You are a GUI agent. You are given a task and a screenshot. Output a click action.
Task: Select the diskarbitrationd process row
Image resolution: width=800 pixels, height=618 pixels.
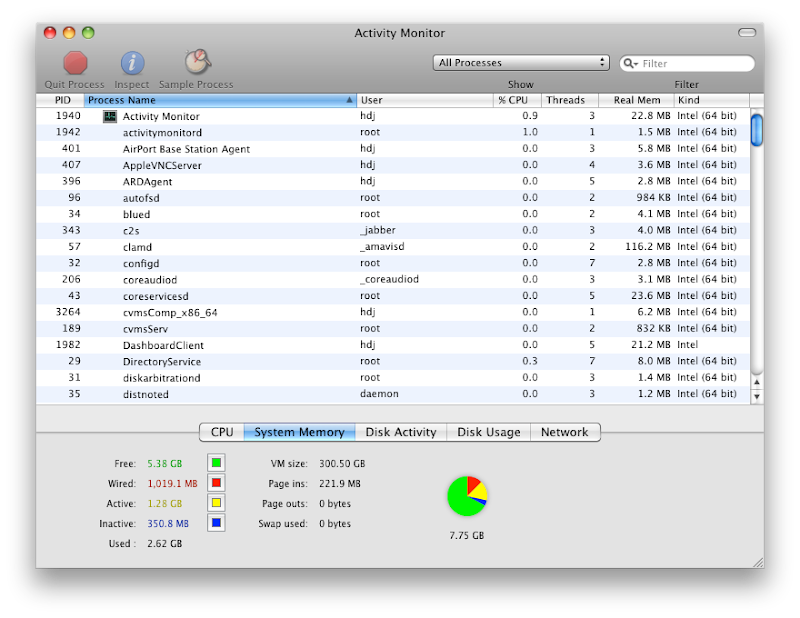(x=393, y=378)
